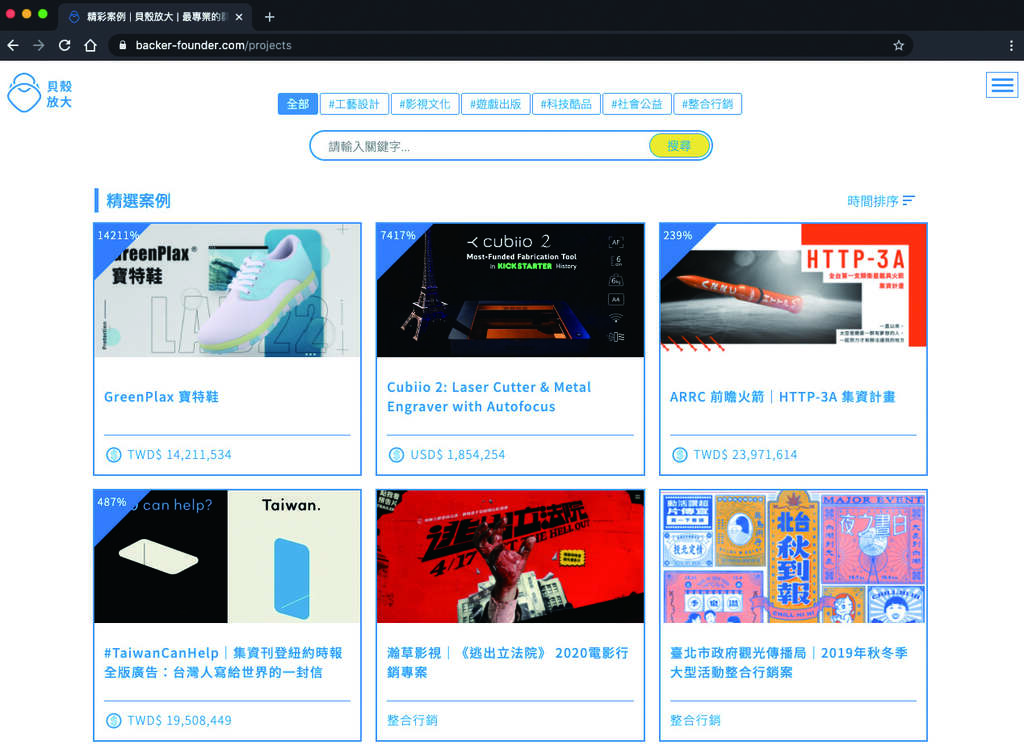
Task: Open the 臺北市政府觀光傳播局 title link
Action: pos(789,662)
